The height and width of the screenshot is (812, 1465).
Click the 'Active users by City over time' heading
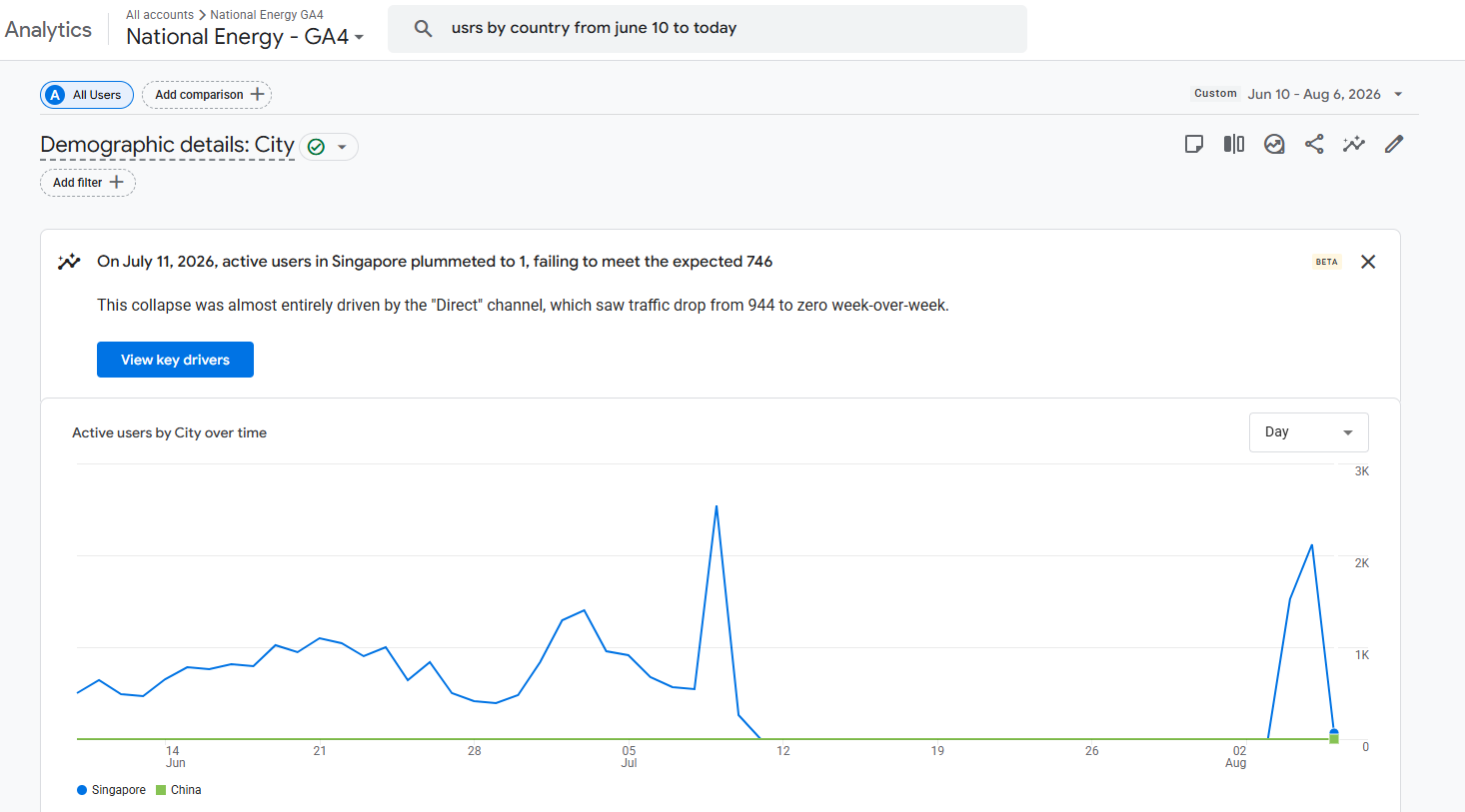(169, 432)
